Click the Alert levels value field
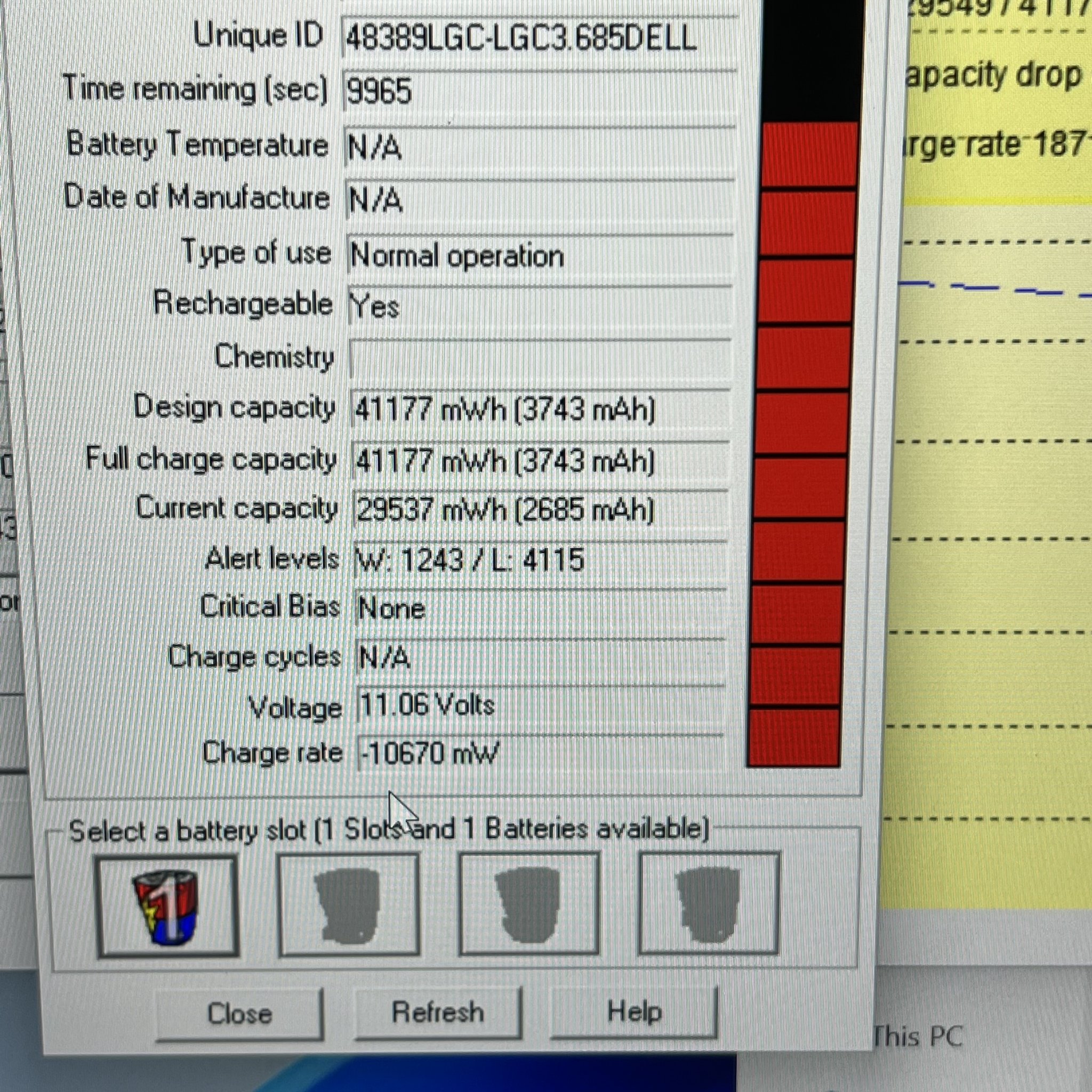This screenshot has width=1092, height=1092. click(x=539, y=559)
